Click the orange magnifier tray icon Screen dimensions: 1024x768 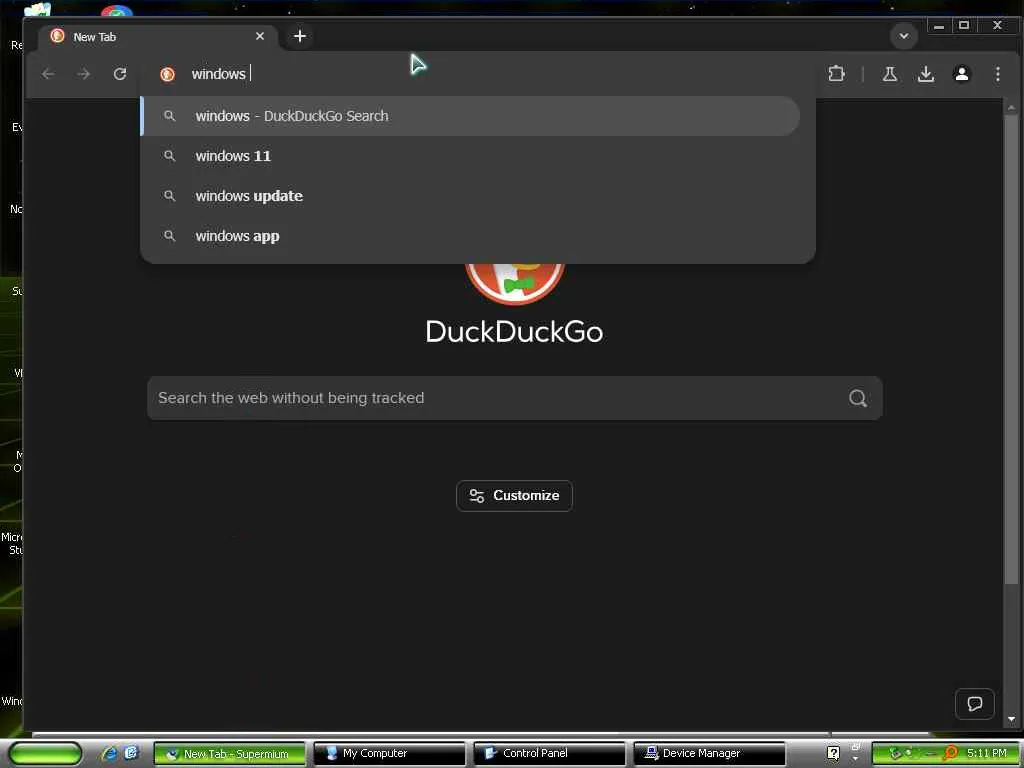(950, 752)
